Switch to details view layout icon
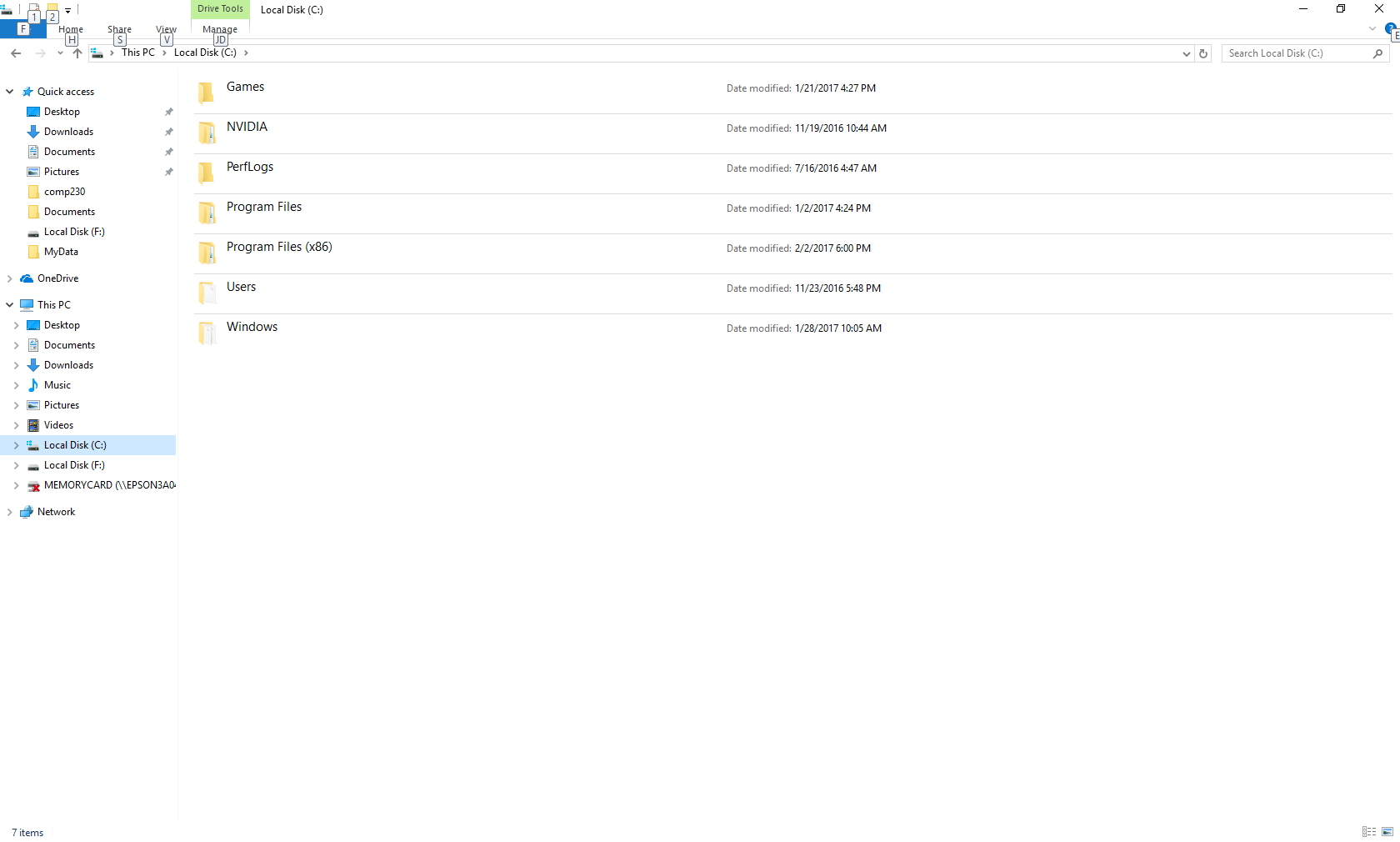The height and width of the screenshot is (842, 1400). pyautogui.click(x=1368, y=832)
